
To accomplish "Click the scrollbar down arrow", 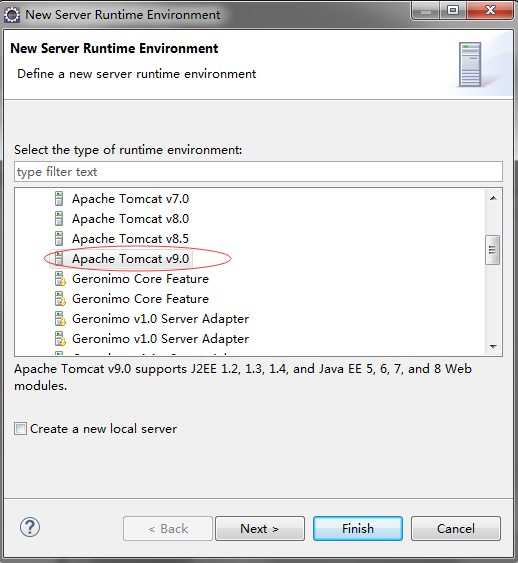I will (x=493, y=346).
